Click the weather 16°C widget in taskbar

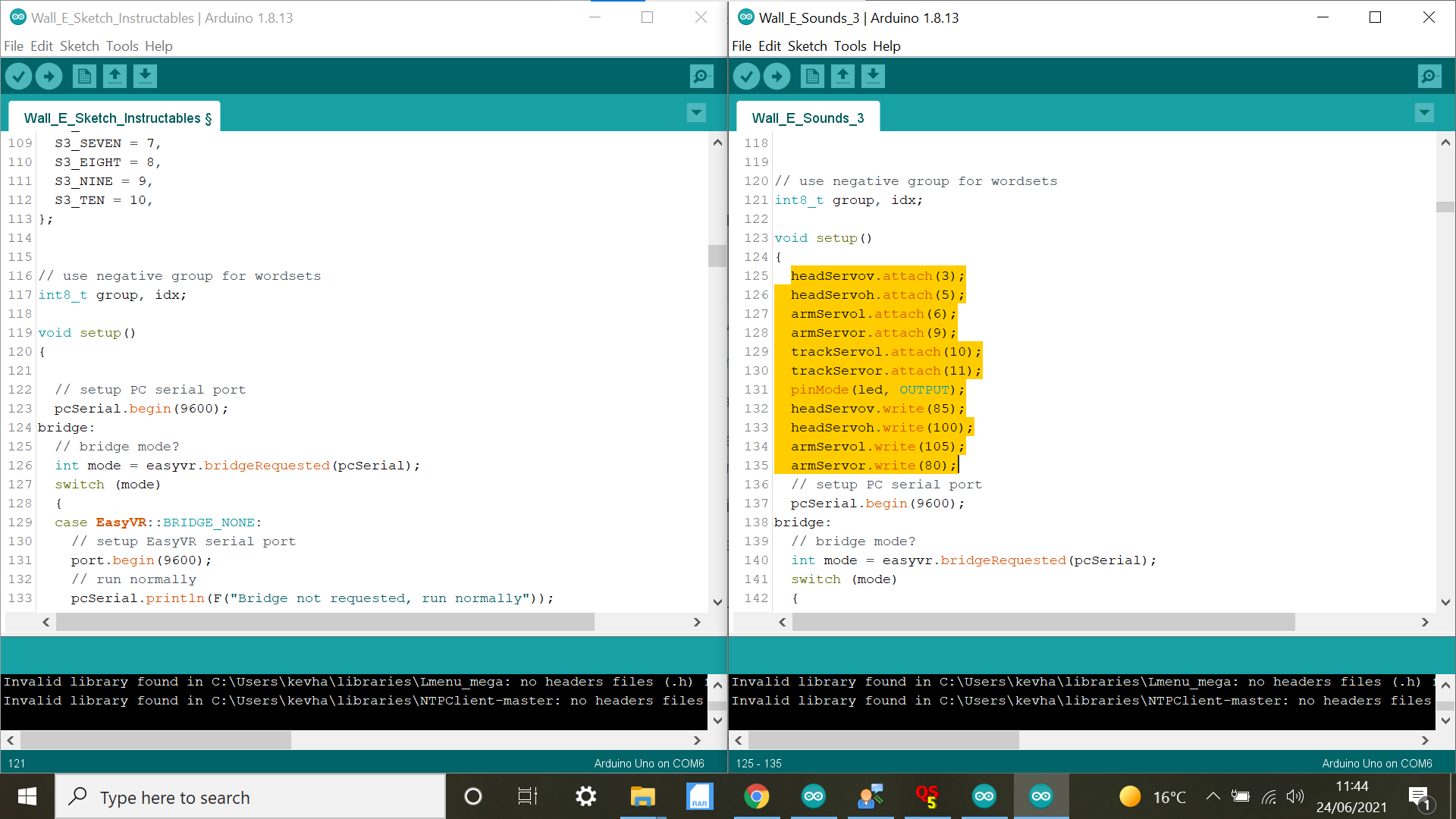click(x=1153, y=797)
